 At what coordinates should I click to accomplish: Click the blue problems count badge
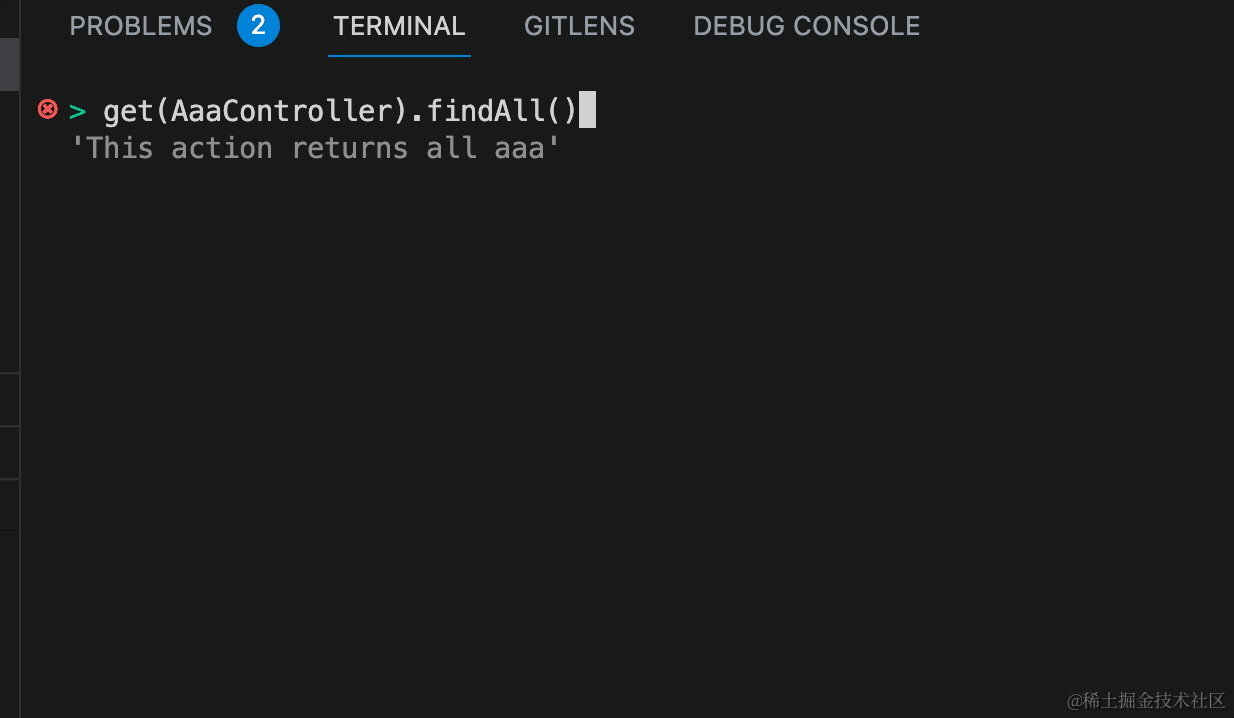(258, 26)
